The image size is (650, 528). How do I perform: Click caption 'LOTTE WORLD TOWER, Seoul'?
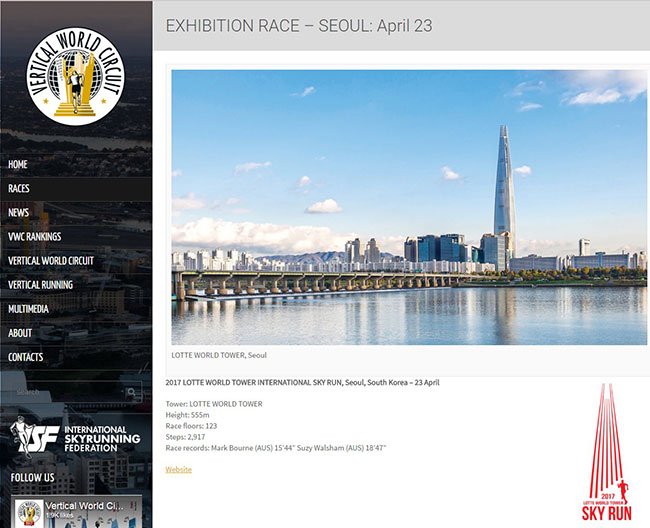[x=219, y=355]
